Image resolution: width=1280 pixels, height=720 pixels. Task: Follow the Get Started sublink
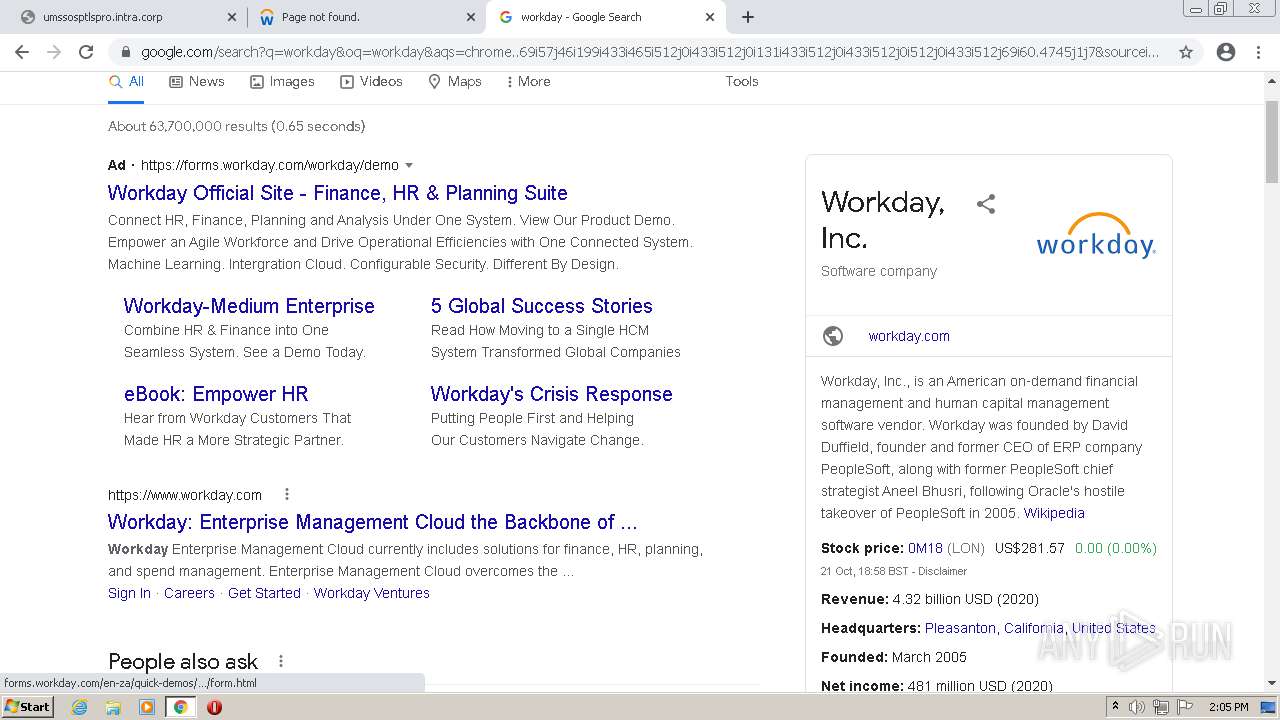pos(264,593)
